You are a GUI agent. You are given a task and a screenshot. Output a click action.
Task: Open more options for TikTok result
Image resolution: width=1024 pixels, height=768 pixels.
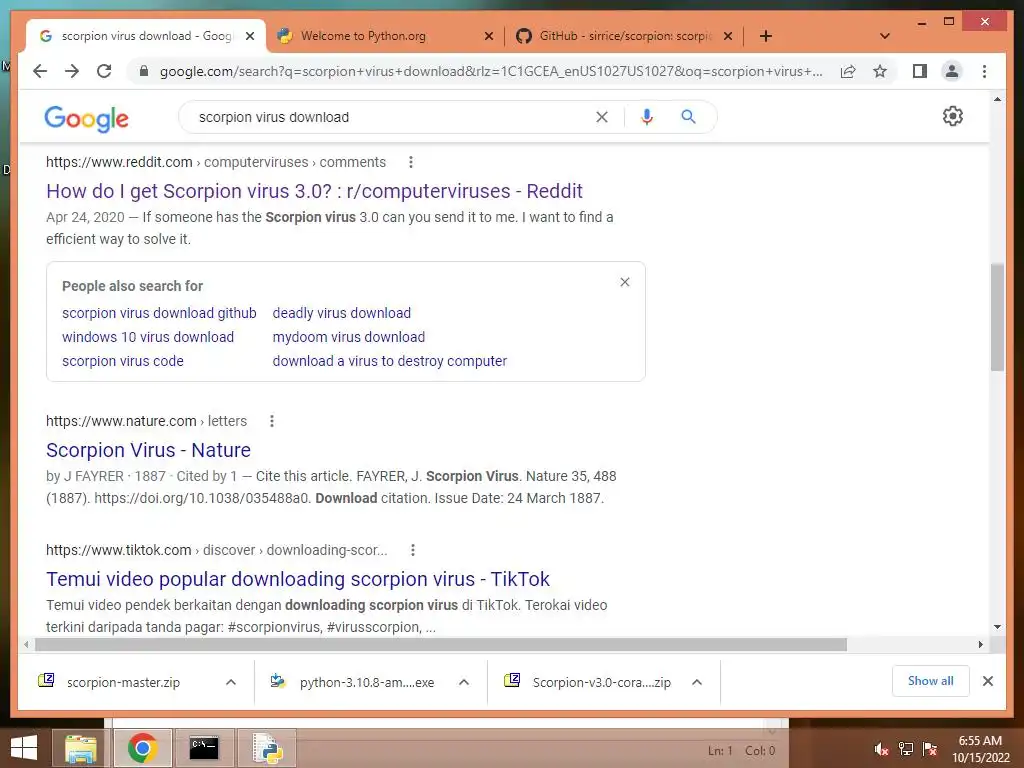[413, 550]
